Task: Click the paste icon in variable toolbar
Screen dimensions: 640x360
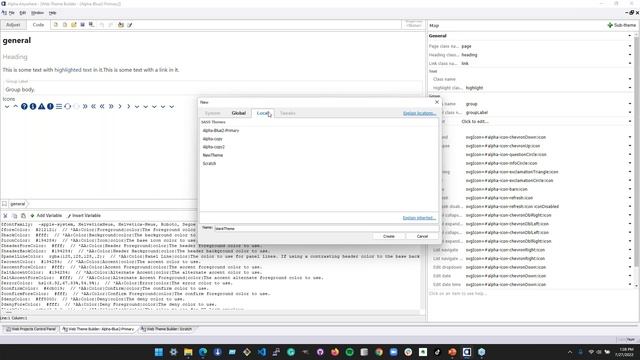Action: point(23,216)
